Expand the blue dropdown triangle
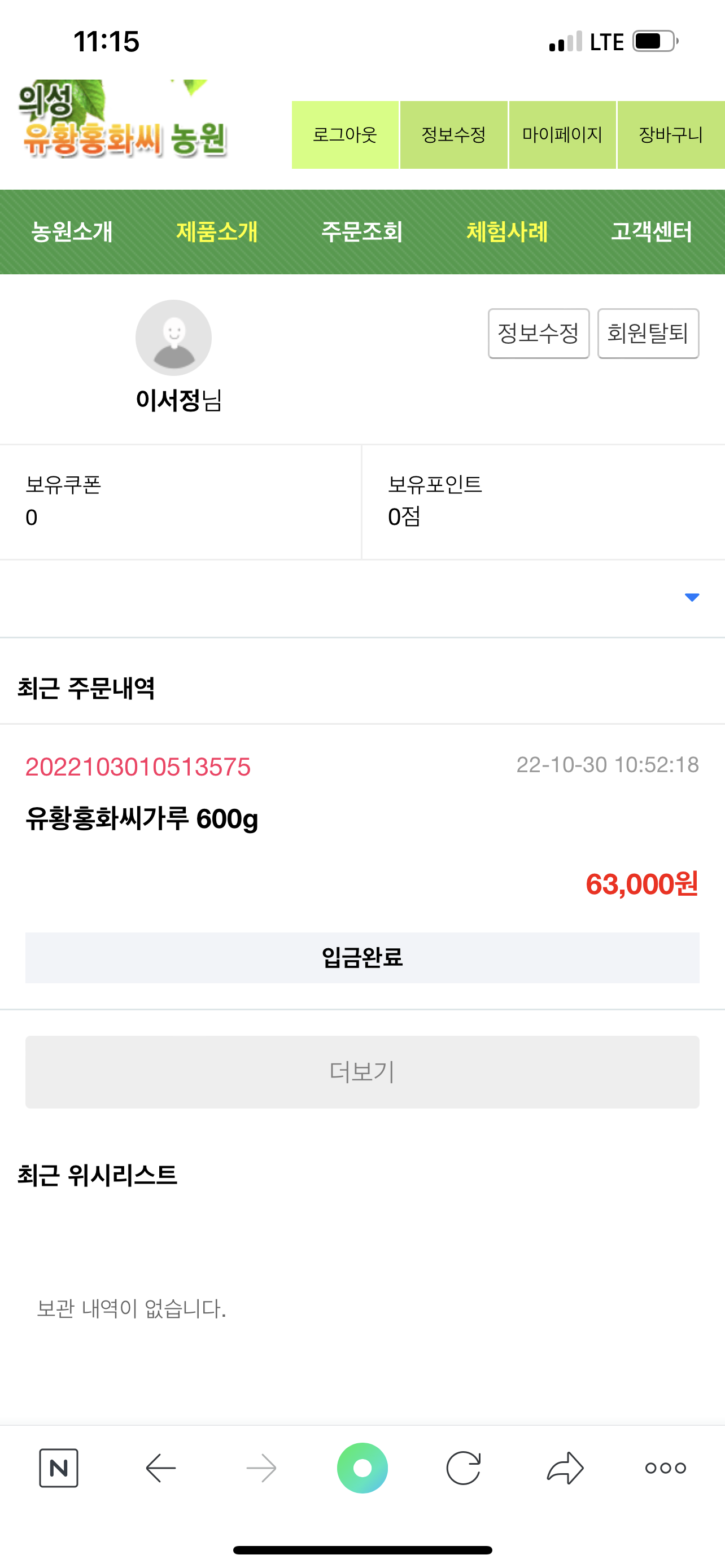Viewport: 725px width, 1568px height. click(692, 597)
